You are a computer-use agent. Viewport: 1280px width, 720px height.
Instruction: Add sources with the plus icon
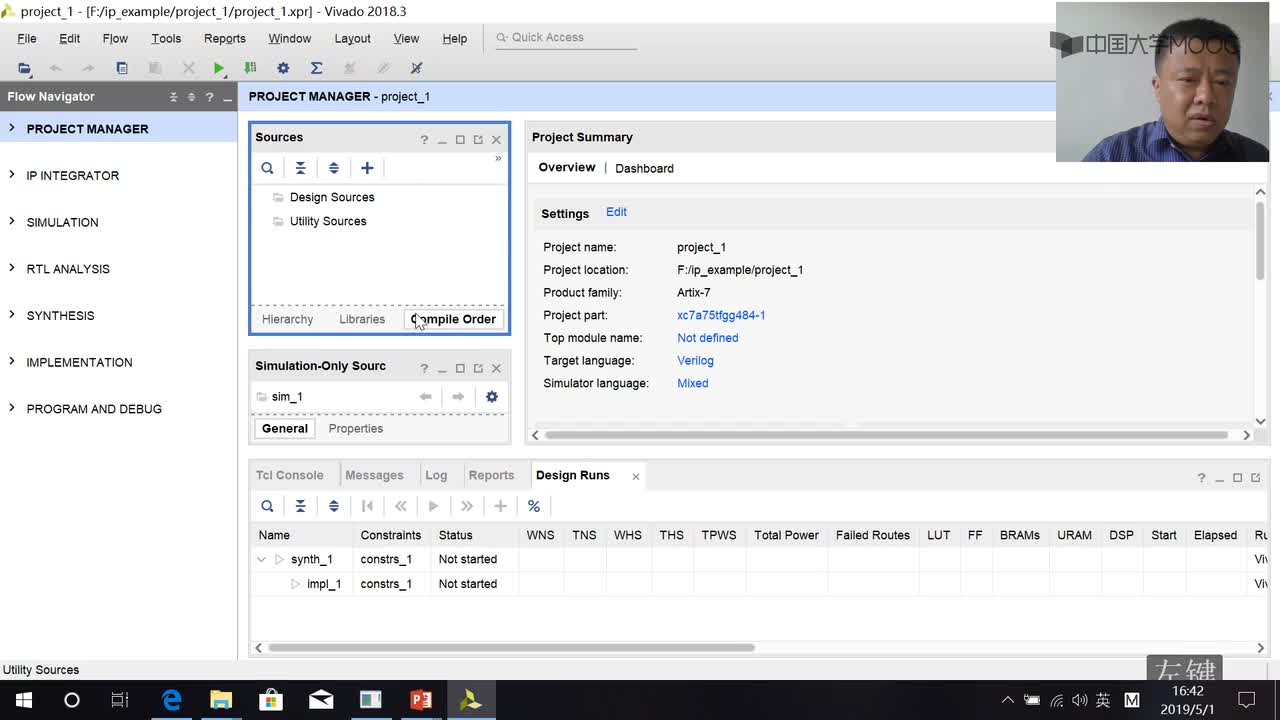pos(367,168)
